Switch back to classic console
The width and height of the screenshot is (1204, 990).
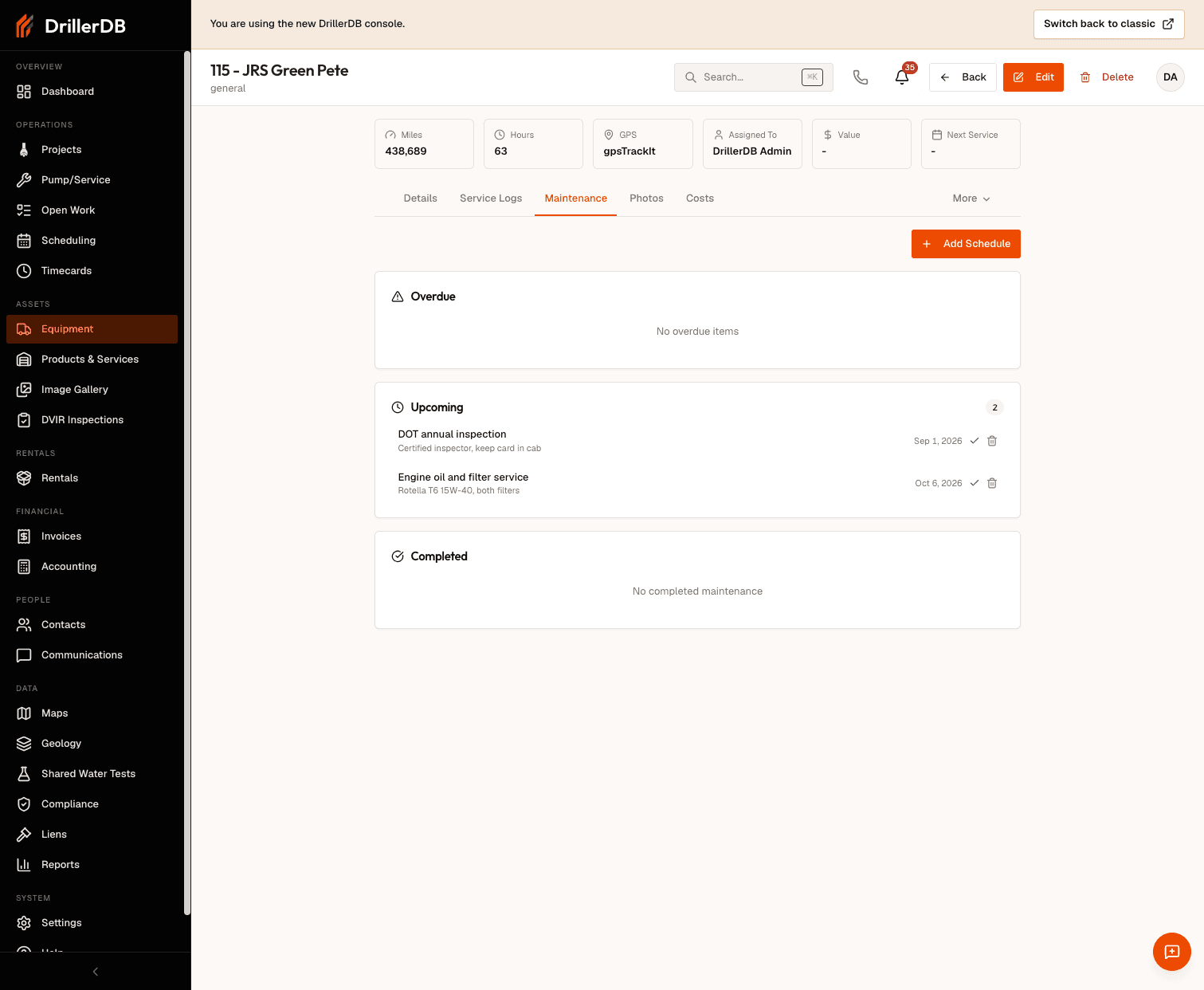(x=1108, y=24)
